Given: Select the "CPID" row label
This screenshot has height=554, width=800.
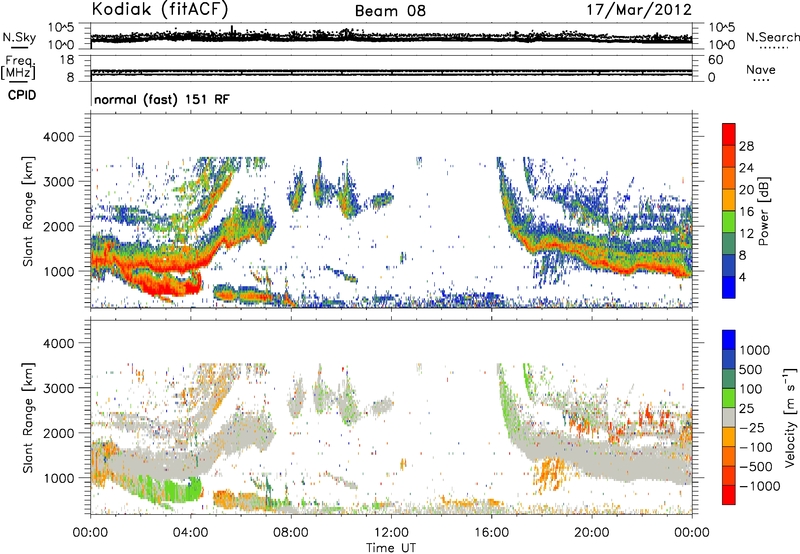Looking at the screenshot, I should (22, 95).
